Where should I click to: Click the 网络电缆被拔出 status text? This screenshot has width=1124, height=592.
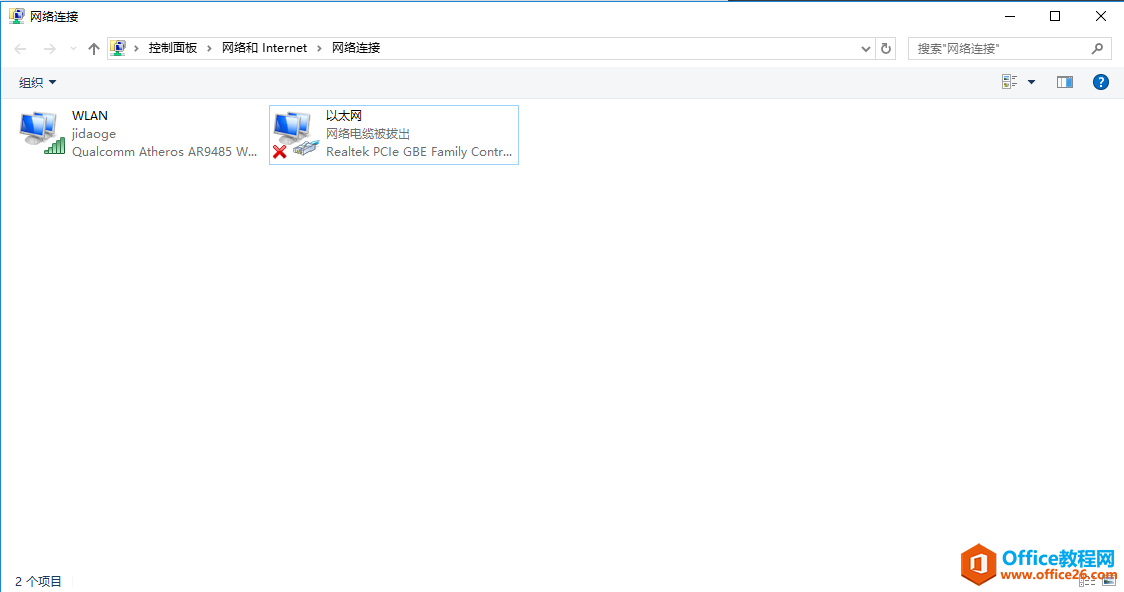tap(368, 134)
